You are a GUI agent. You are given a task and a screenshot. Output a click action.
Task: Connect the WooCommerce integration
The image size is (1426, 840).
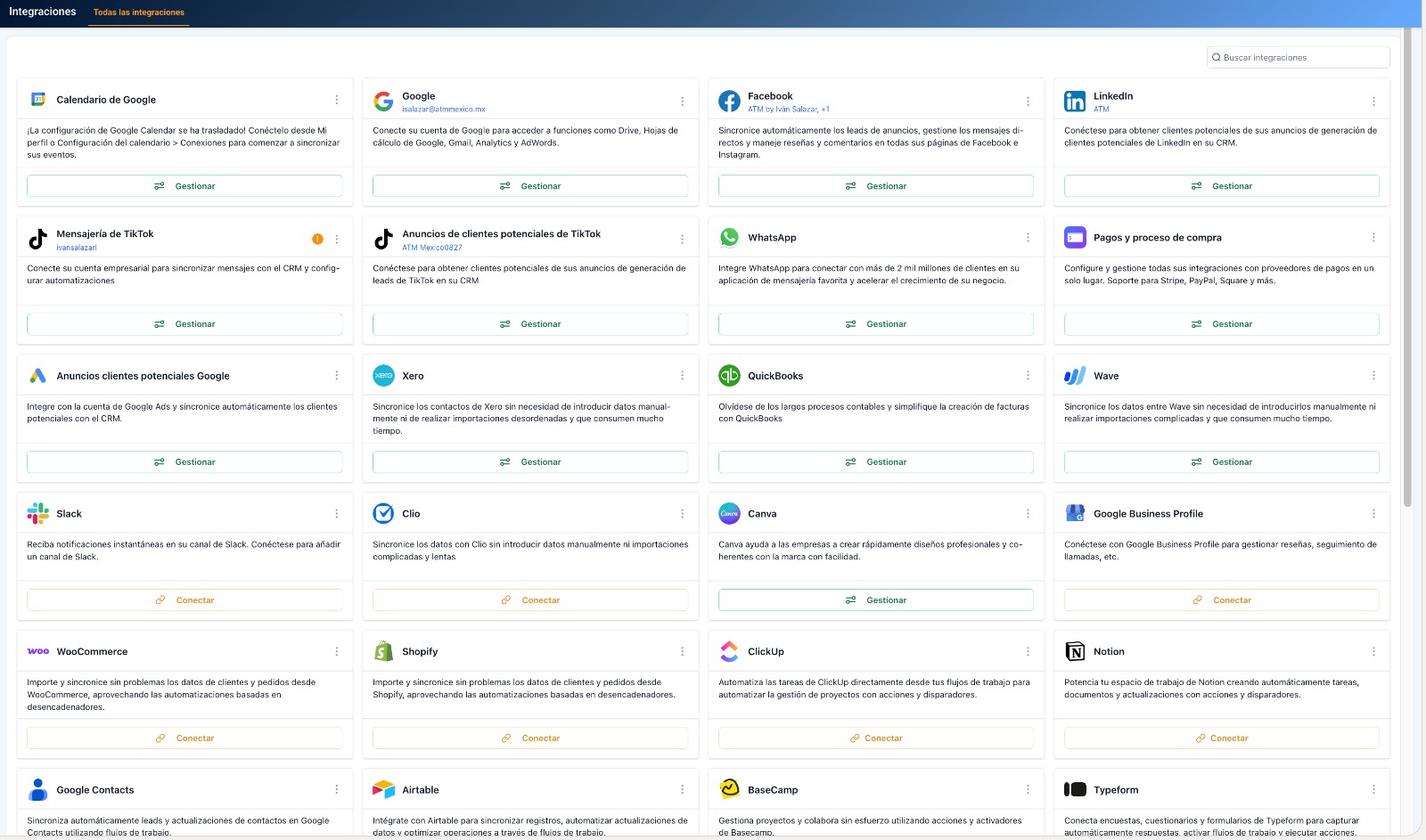tap(184, 738)
